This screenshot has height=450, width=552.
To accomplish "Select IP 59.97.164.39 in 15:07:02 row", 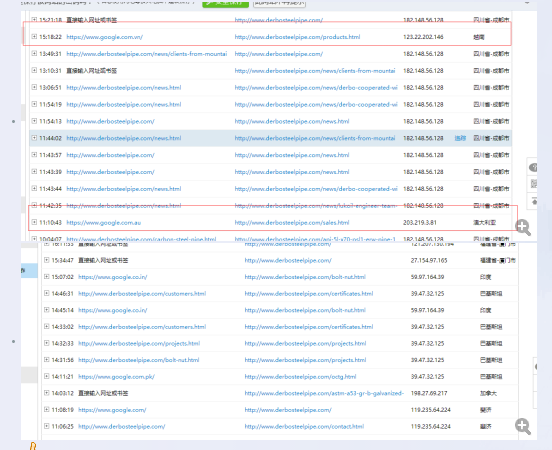I will pyautogui.click(x=427, y=277).
